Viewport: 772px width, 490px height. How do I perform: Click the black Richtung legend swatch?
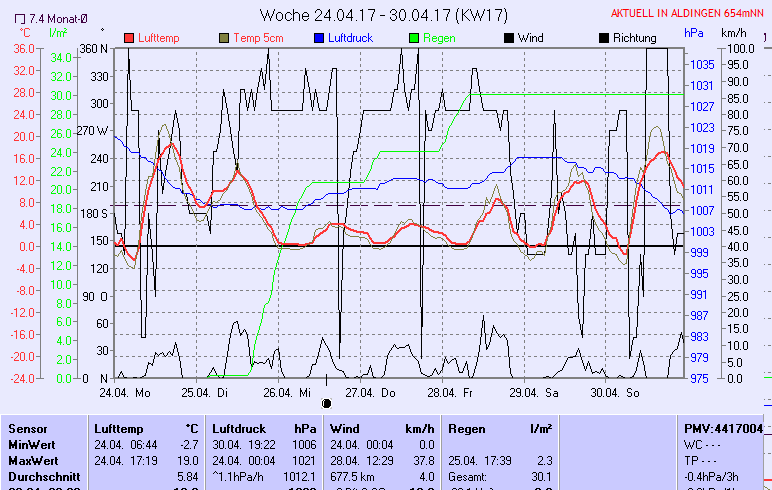[x=603, y=38]
